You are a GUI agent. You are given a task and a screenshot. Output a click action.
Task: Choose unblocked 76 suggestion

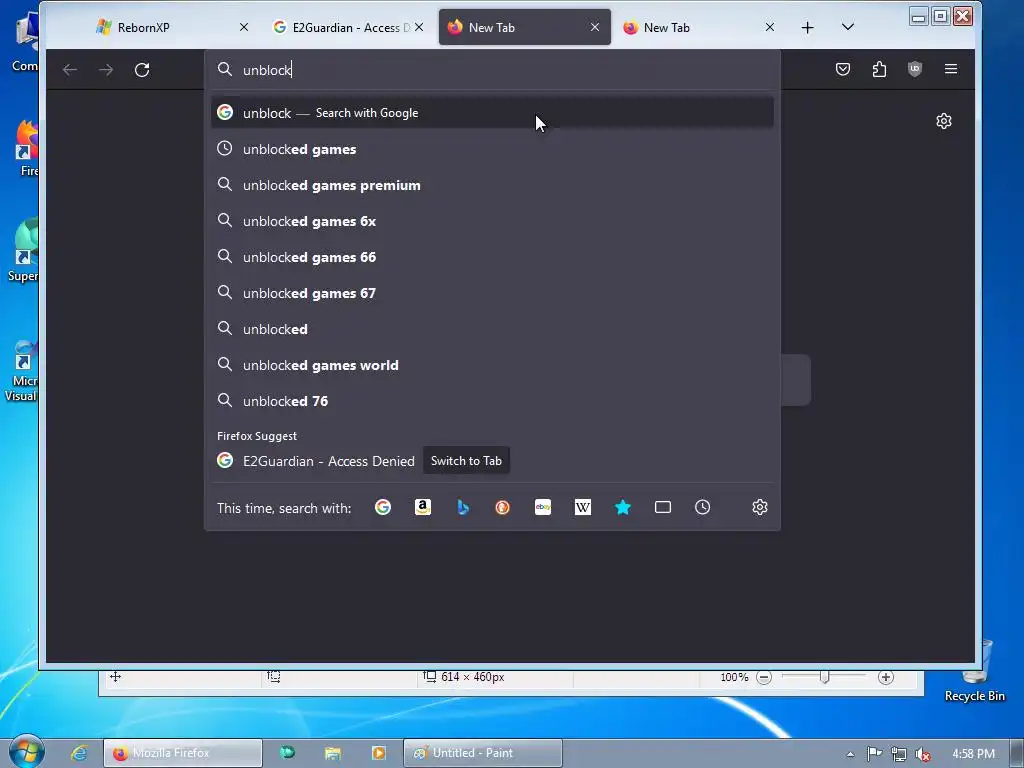(x=492, y=401)
